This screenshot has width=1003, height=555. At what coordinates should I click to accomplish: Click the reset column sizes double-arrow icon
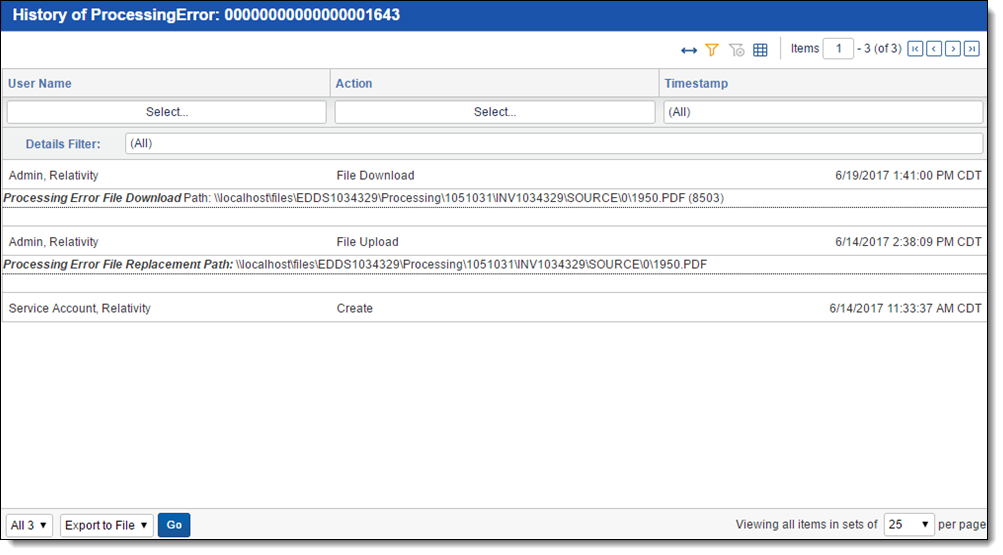pyautogui.click(x=689, y=50)
